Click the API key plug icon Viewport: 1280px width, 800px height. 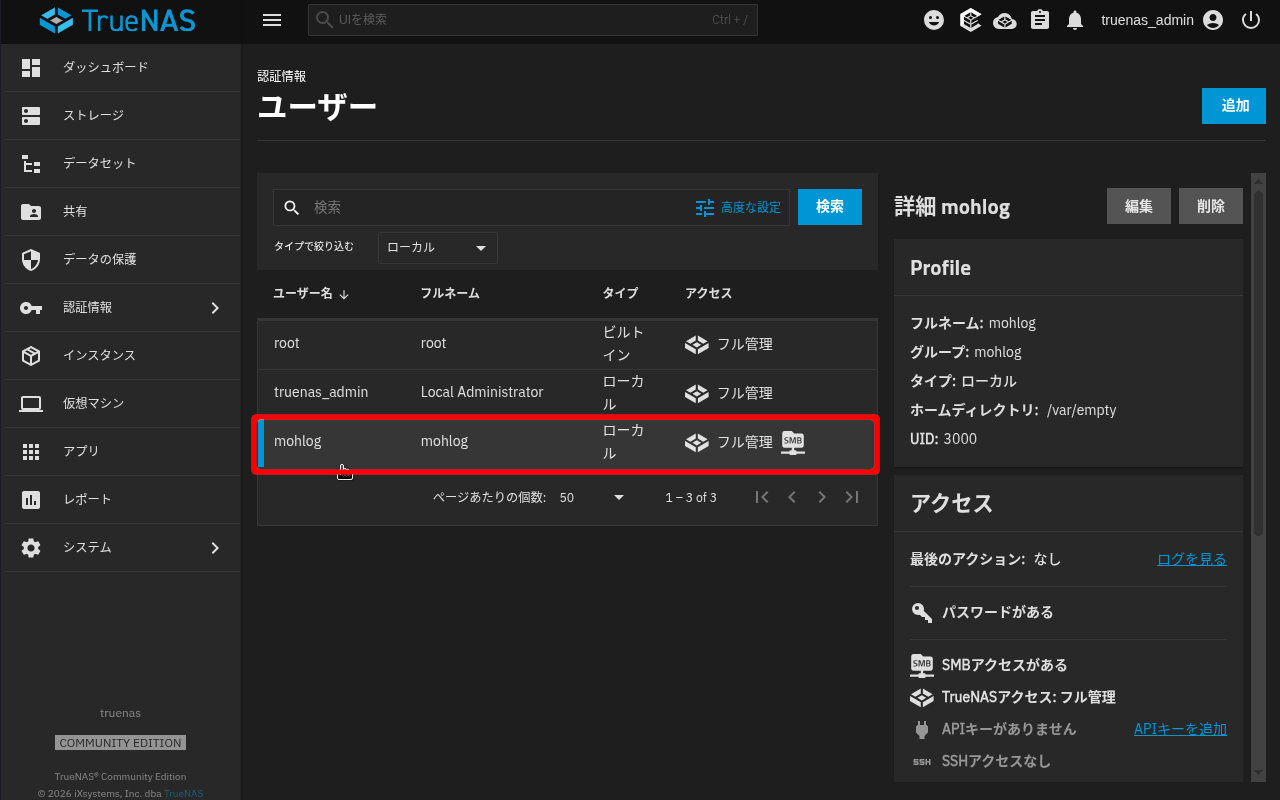coord(922,729)
